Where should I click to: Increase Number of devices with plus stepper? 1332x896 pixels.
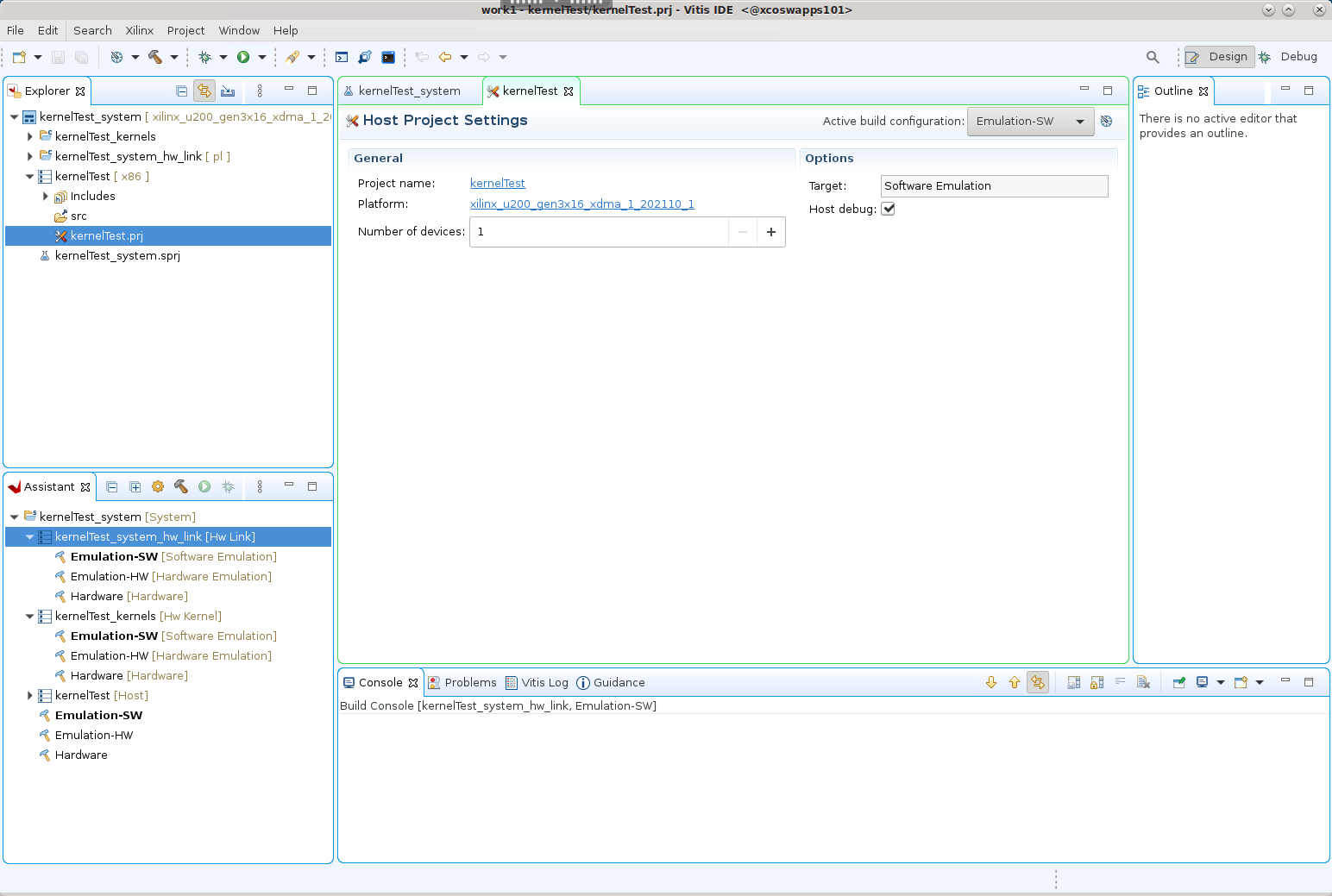click(770, 232)
